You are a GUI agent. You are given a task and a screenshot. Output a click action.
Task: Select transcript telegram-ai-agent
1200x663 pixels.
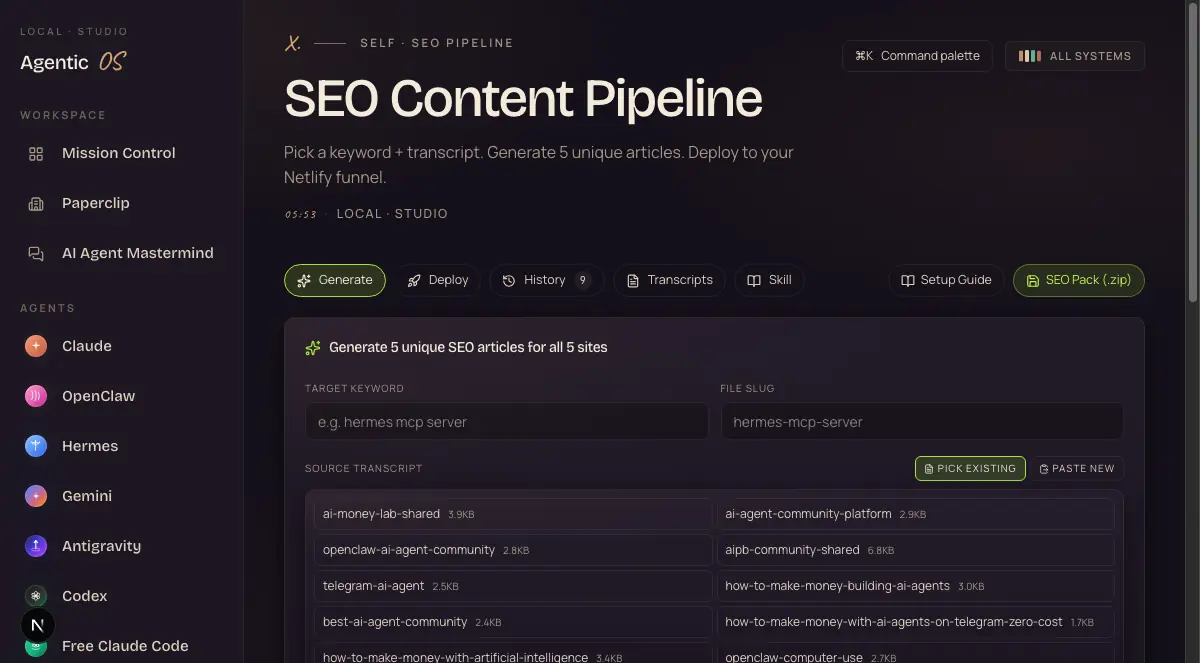click(x=513, y=586)
